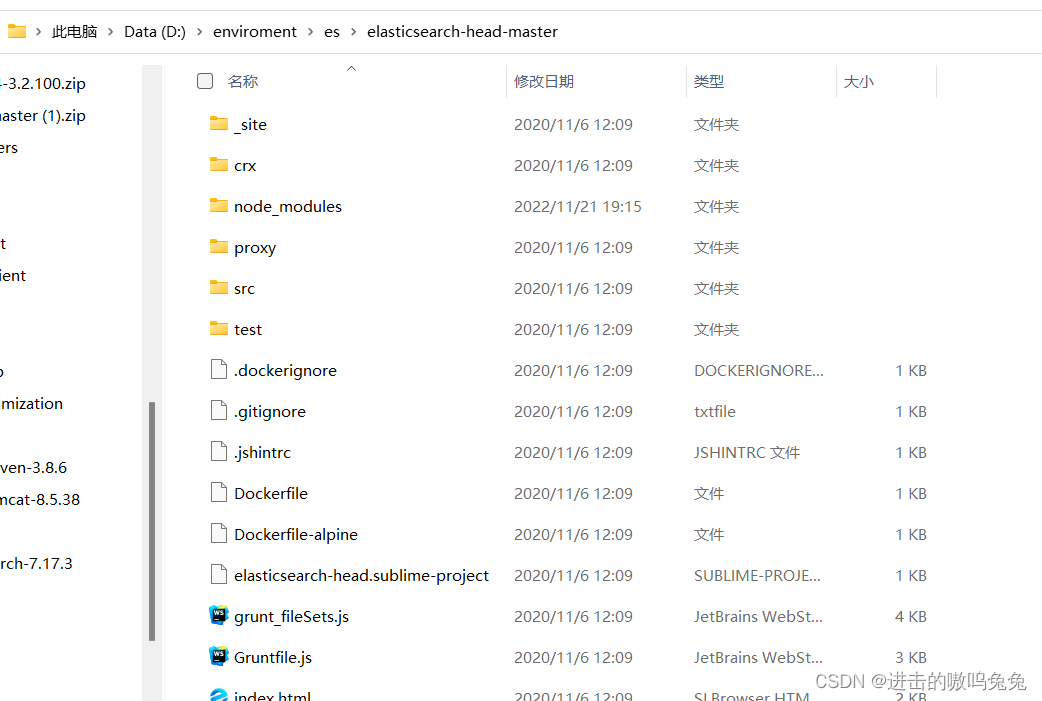Image resolution: width=1042 pixels, height=701 pixels.
Task: Select the crx folder name
Action: click(245, 165)
